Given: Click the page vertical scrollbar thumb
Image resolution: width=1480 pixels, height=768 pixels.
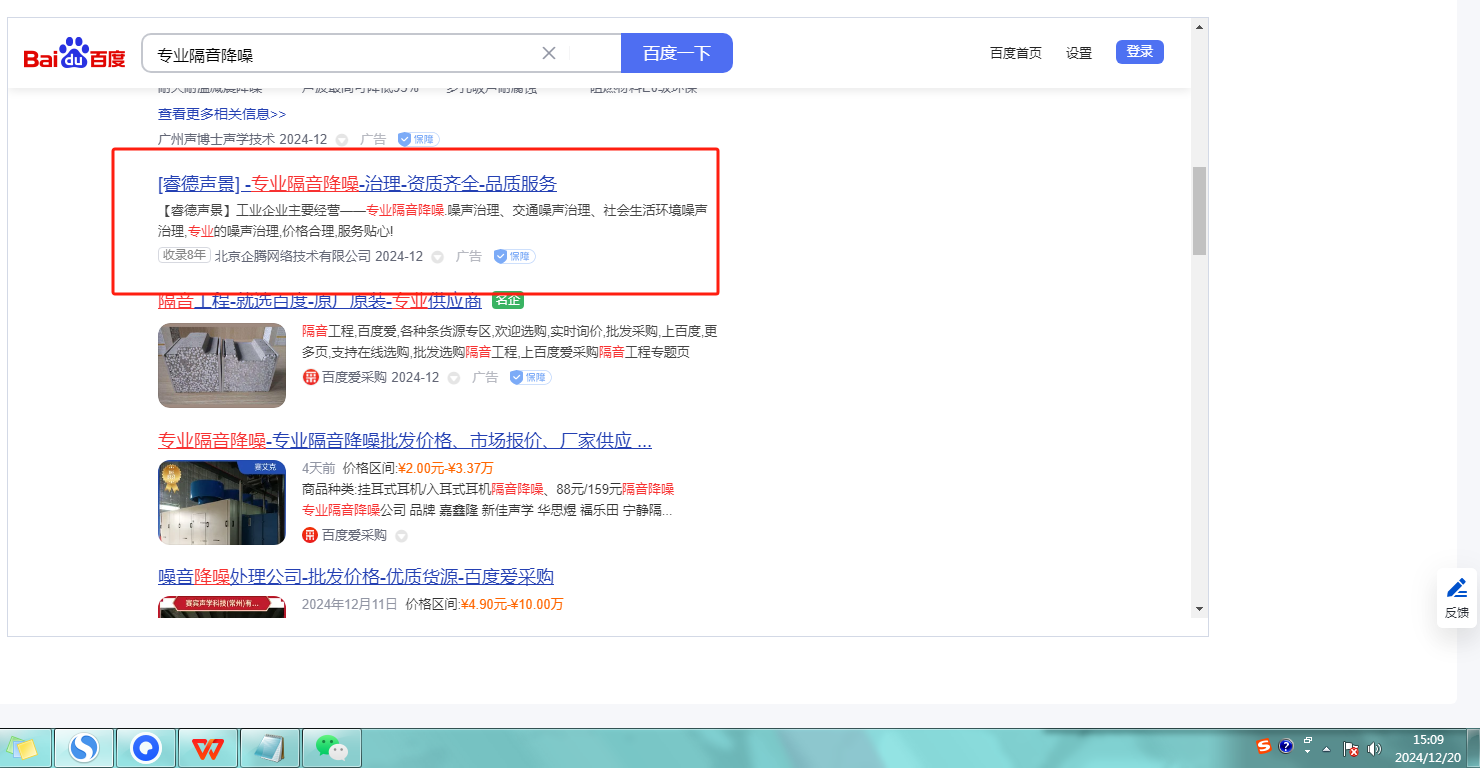Looking at the screenshot, I should pos(1199,210).
